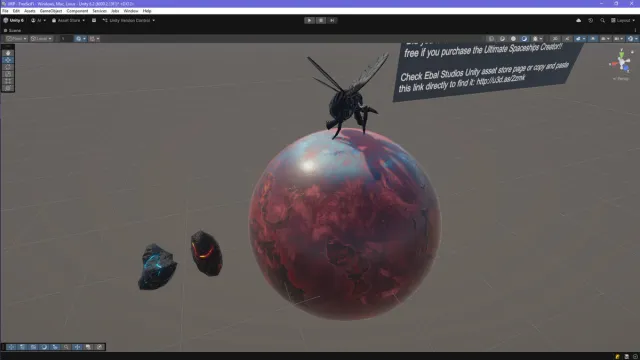
Task: Click the Pause button
Action: 321,20
